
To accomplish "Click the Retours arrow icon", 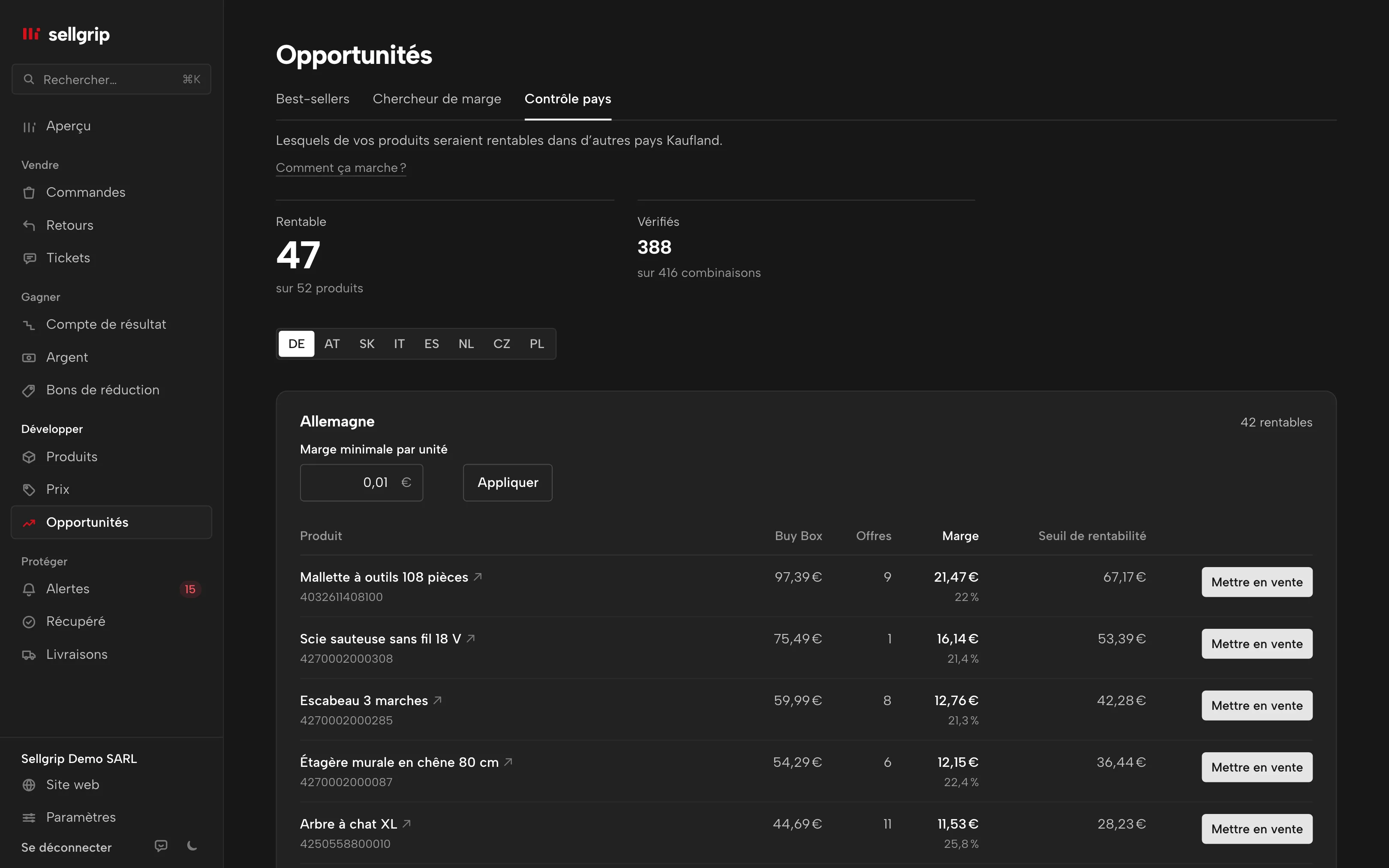I will [29, 225].
